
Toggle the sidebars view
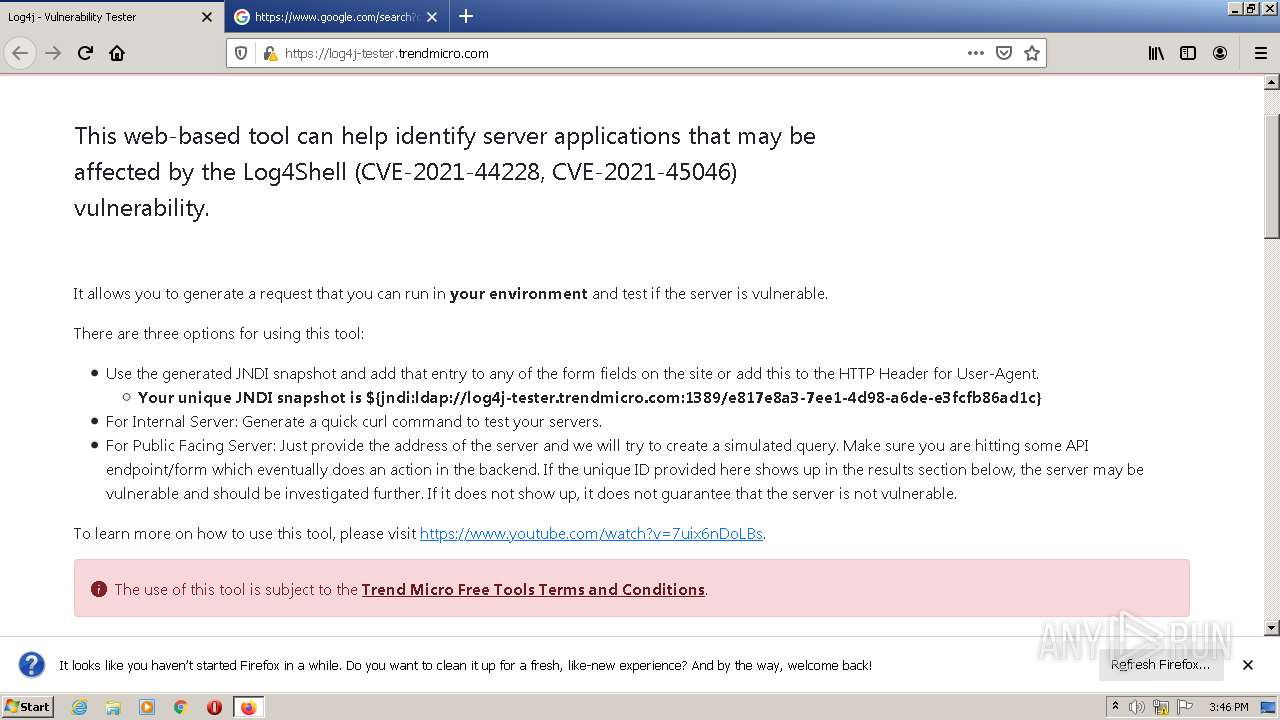1188,53
